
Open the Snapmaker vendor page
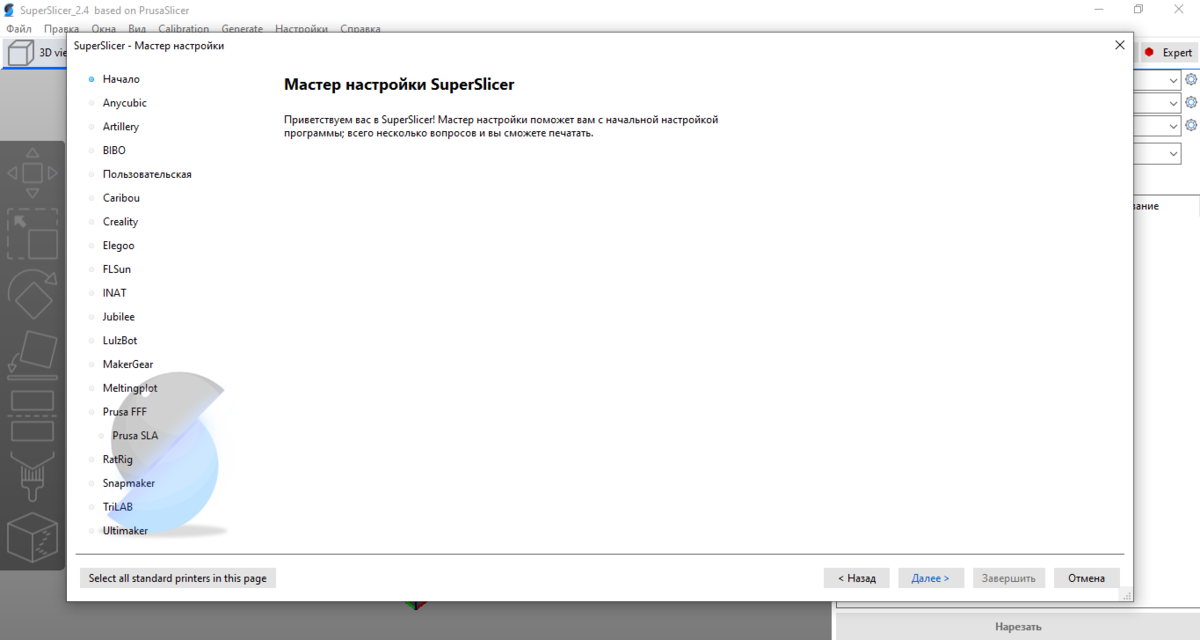pos(128,483)
